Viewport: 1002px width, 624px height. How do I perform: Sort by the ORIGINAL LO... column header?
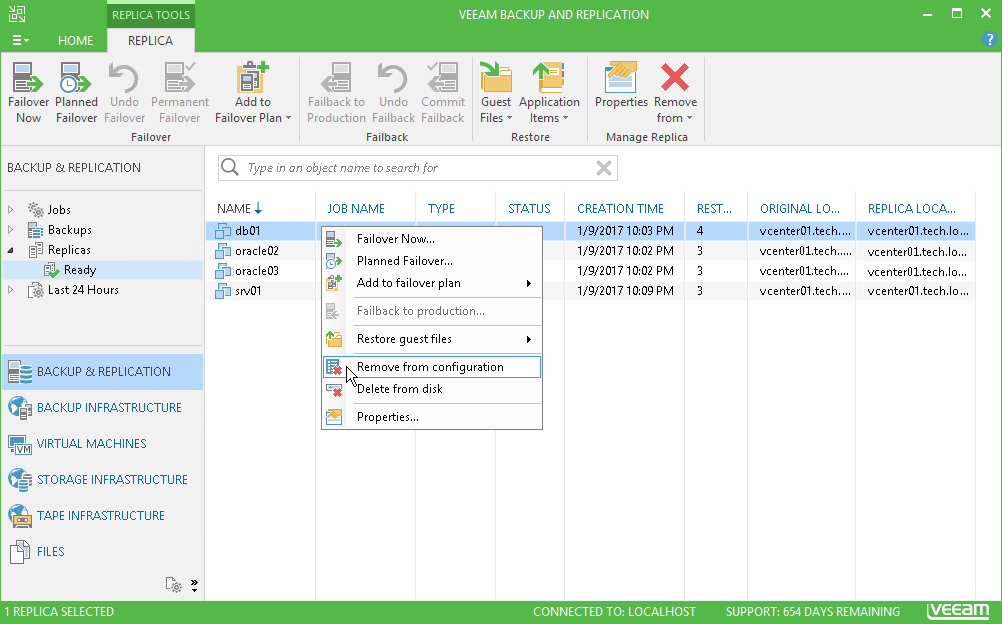[x=801, y=208]
